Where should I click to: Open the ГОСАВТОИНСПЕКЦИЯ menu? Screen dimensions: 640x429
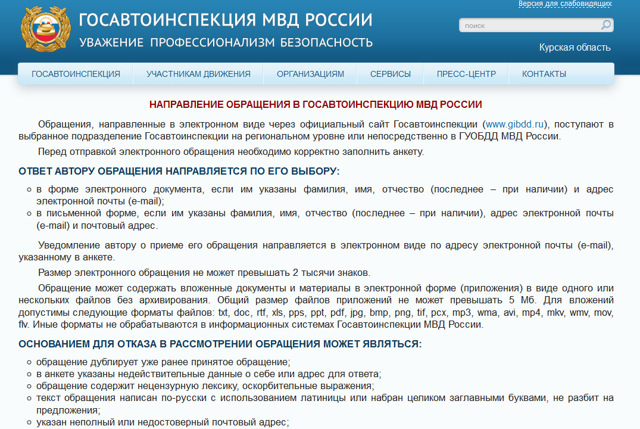coord(76,74)
